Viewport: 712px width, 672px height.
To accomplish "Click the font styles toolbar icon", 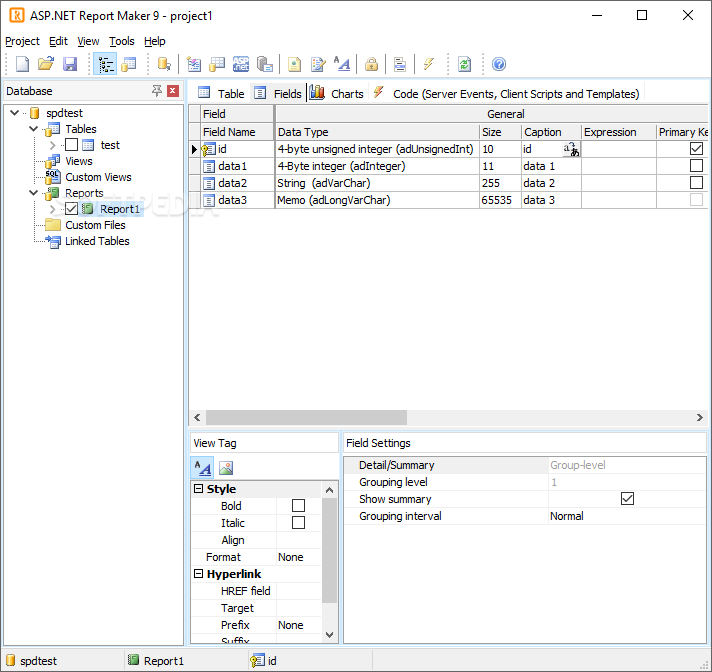I will click(341, 64).
